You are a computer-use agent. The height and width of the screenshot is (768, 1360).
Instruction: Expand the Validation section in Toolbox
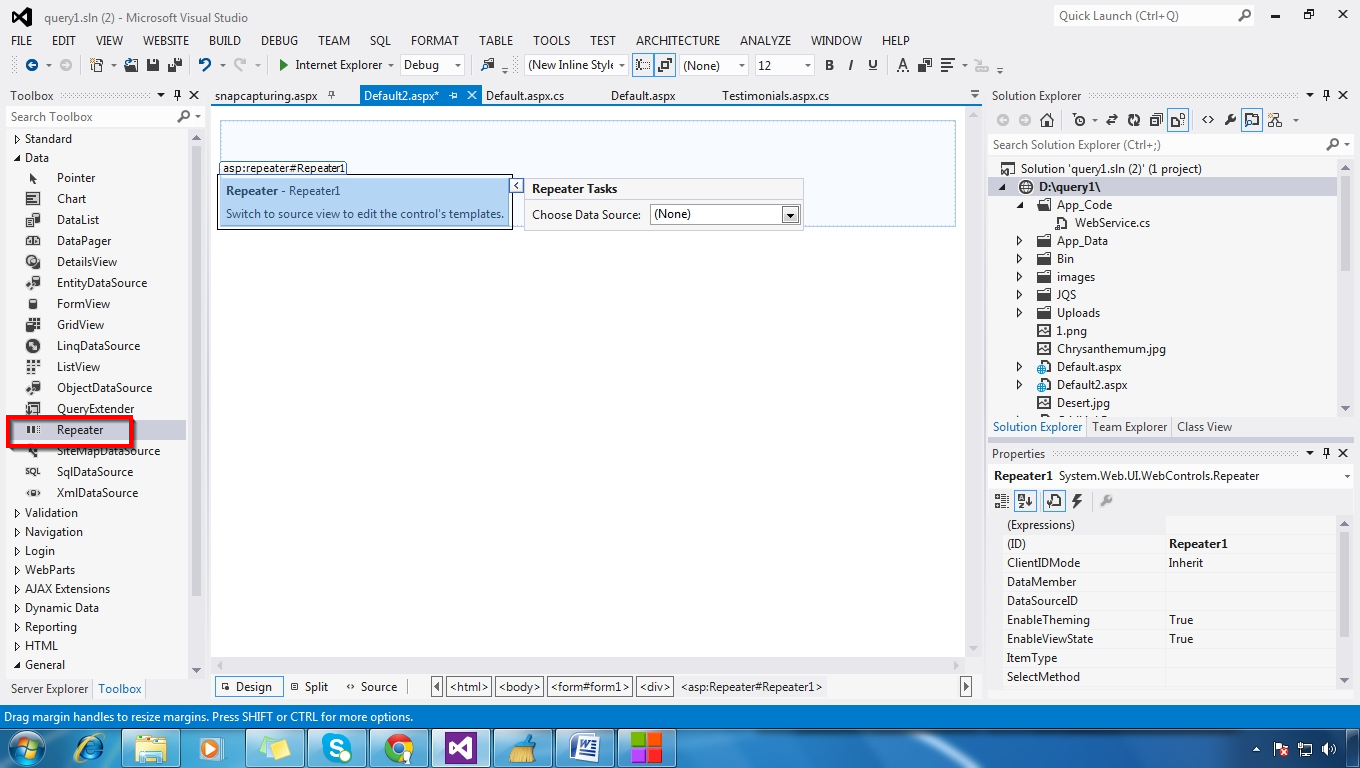click(17, 513)
